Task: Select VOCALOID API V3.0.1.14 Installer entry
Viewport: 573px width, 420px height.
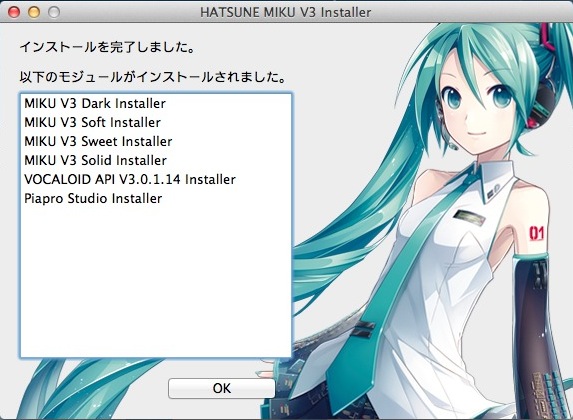Action: coord(130,179)
